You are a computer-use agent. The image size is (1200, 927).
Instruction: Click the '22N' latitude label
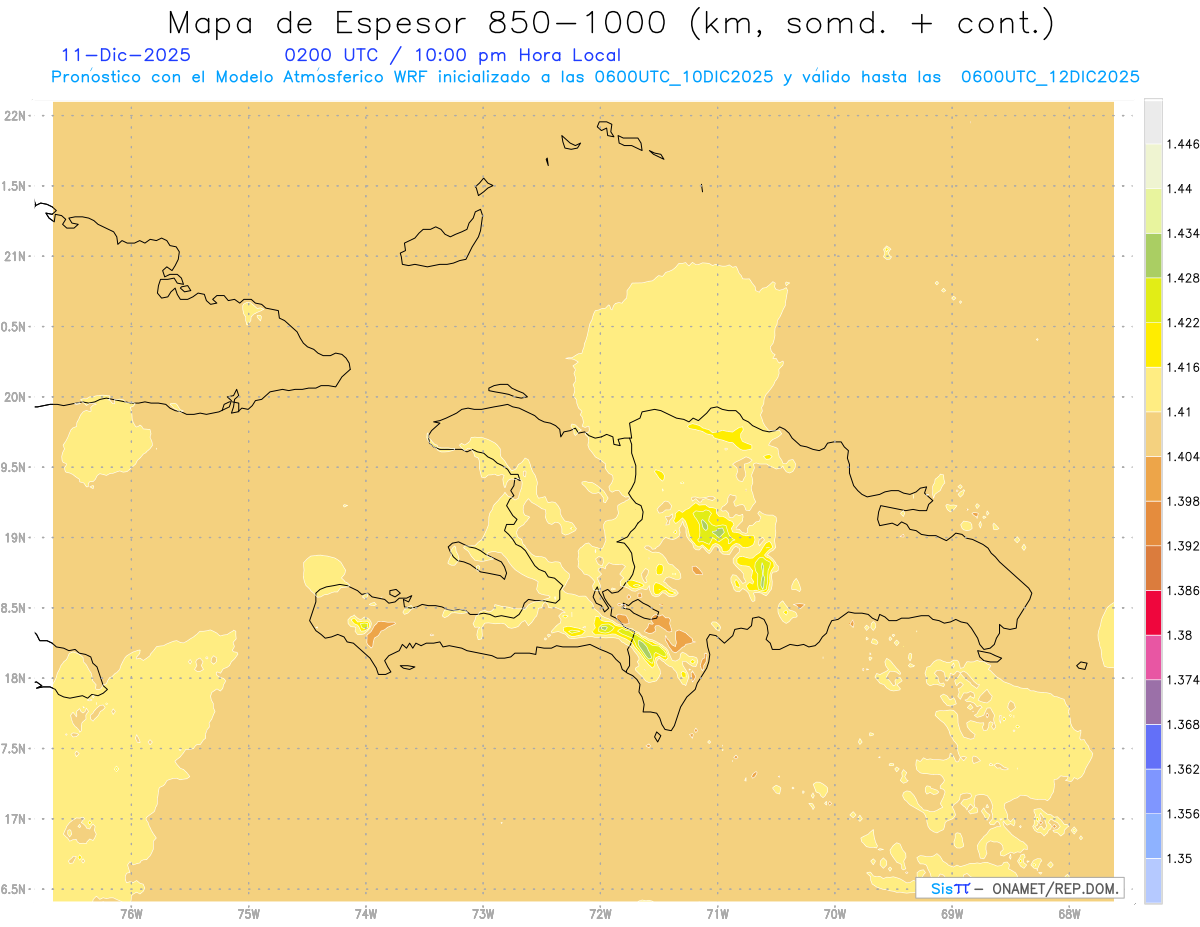point(16,116)
